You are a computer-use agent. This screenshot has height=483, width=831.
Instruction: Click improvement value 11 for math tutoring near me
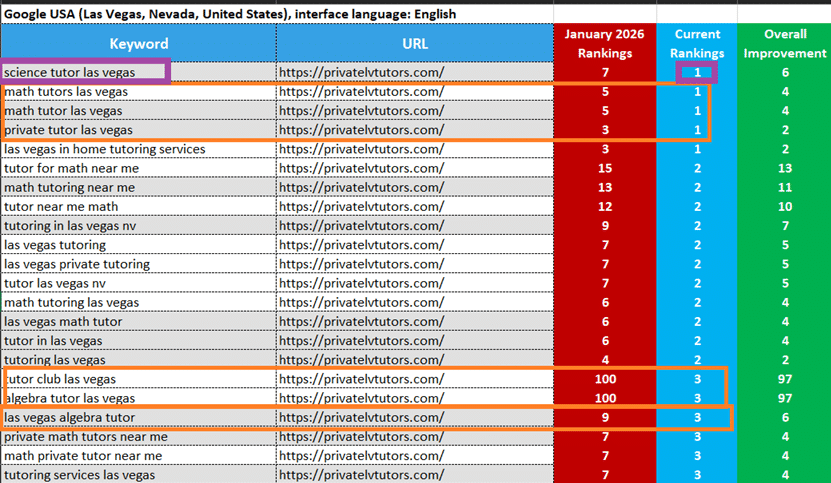click(784, 187)
